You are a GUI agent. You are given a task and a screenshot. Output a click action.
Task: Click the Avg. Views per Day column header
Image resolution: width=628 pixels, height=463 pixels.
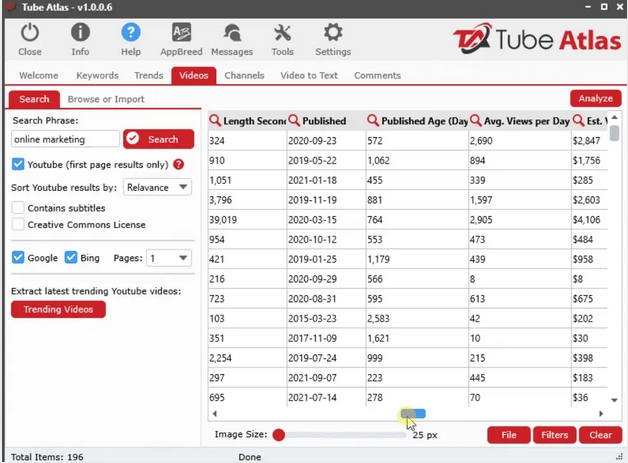[520, 121]
